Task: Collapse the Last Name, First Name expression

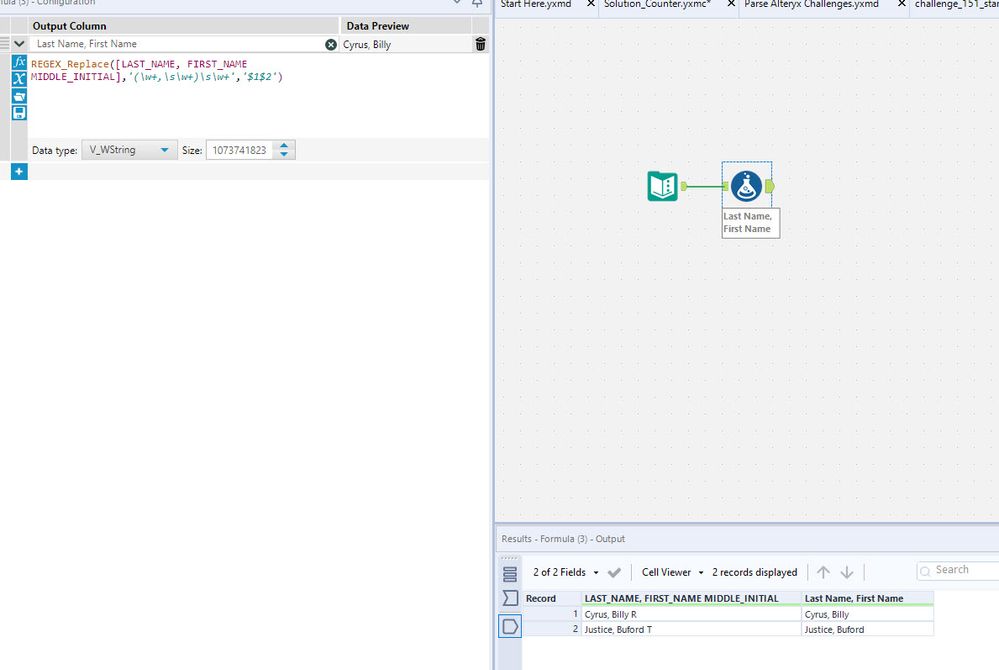Action: pyautogui.click(x=19, y=44)
